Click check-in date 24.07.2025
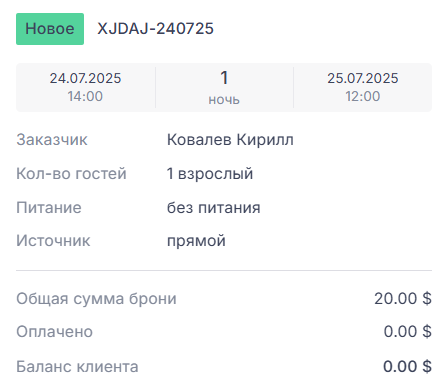Viewport: 448px width, 392px height. 85,78
